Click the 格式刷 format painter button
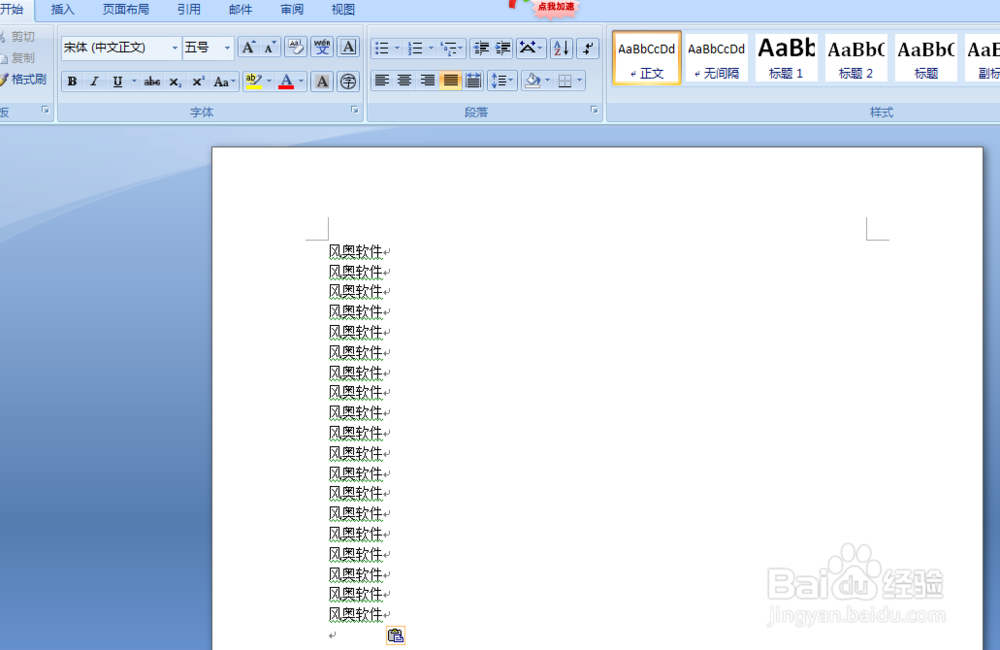The height and width of the screenshot is (650, 1000). [24, 79]
